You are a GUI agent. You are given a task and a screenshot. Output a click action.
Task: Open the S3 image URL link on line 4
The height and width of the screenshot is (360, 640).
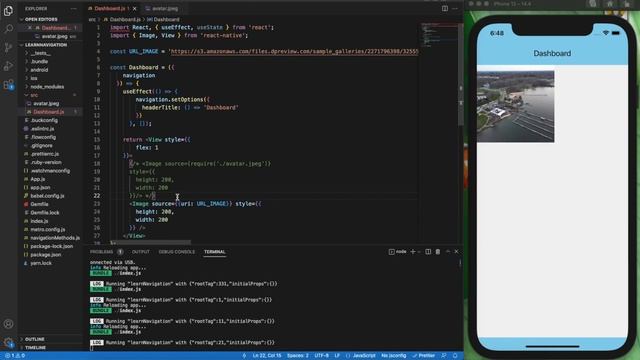[295, 51]
